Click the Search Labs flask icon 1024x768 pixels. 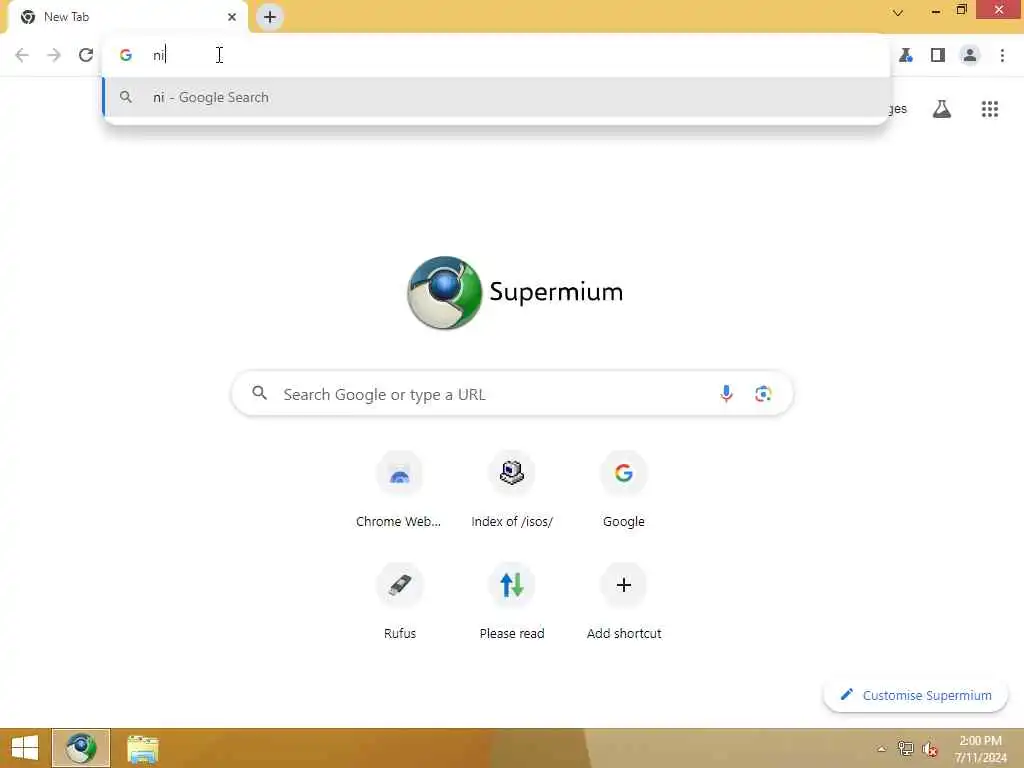(941, 109)
